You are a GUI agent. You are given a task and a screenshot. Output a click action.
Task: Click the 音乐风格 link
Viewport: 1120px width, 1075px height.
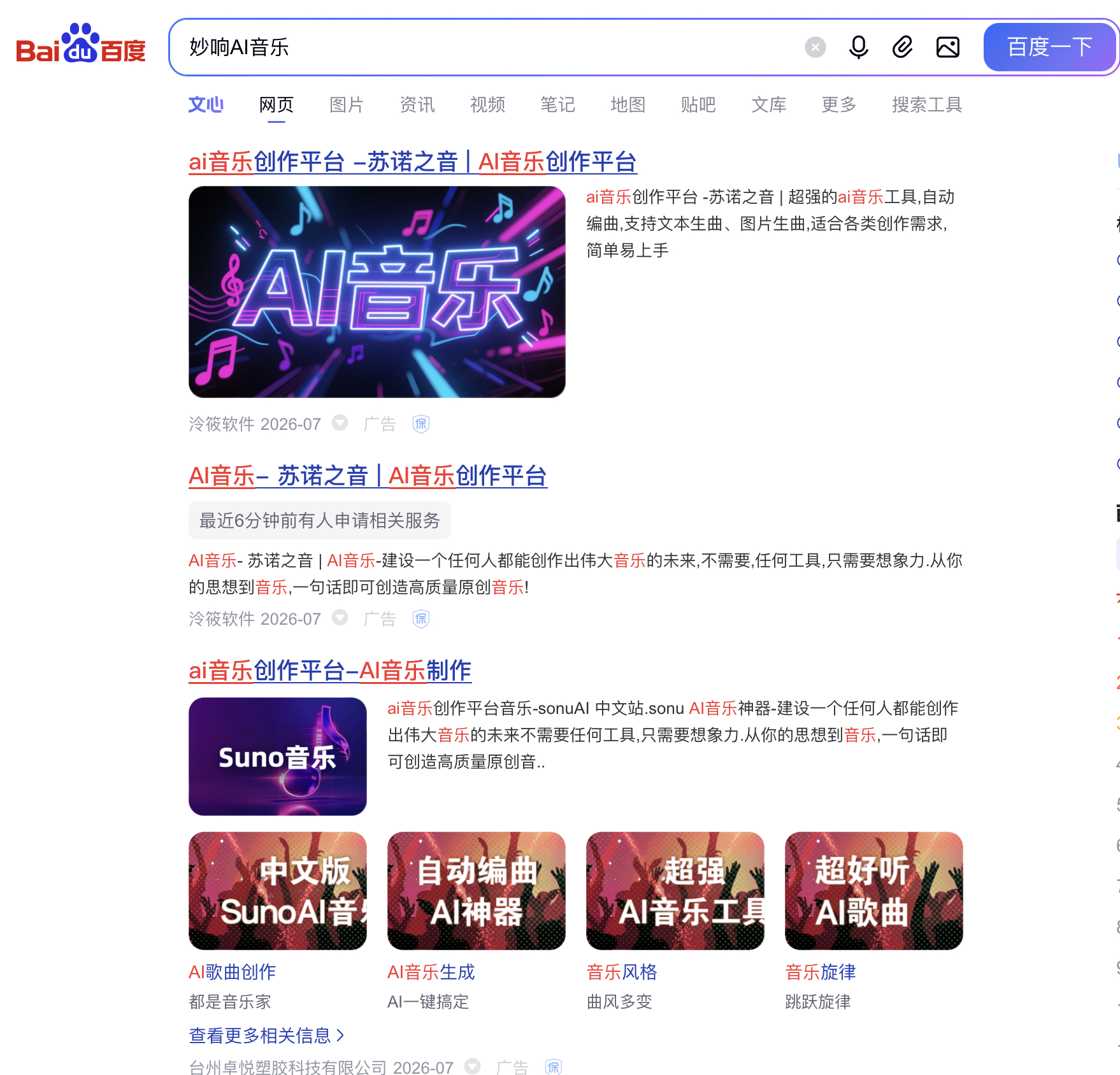(x=622, y=972)
